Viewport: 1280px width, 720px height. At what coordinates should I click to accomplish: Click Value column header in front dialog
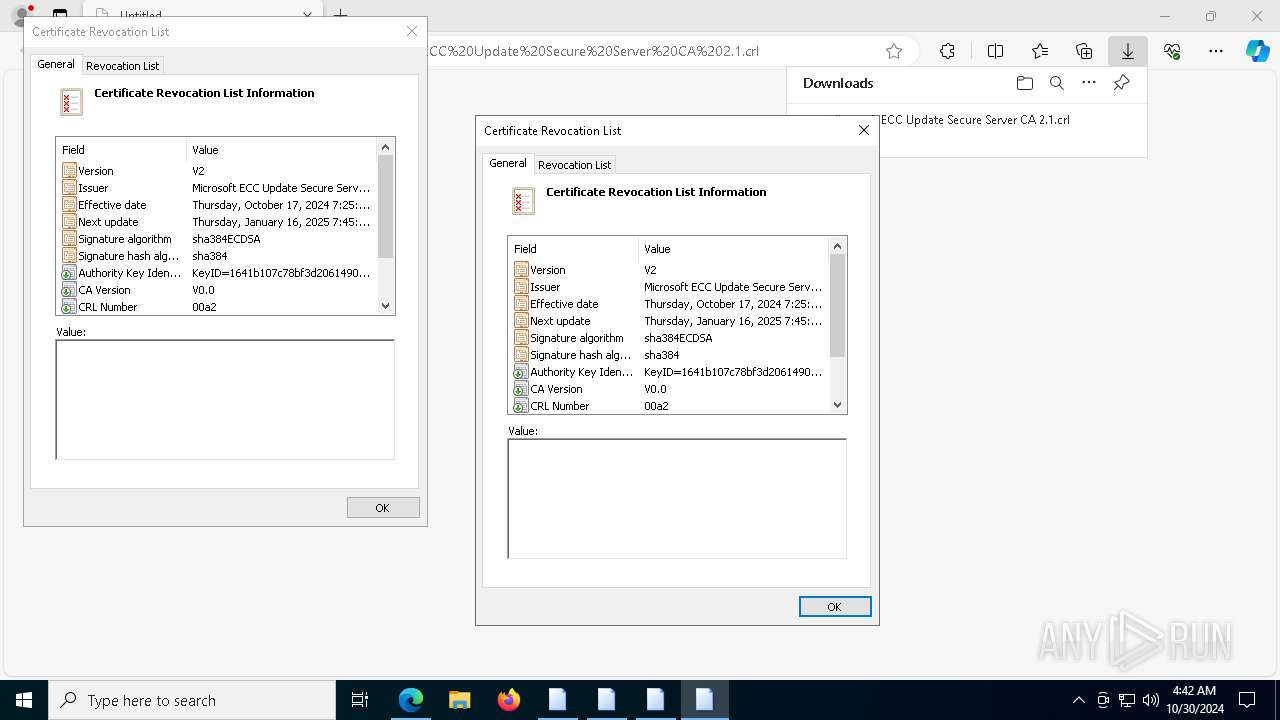733,249
